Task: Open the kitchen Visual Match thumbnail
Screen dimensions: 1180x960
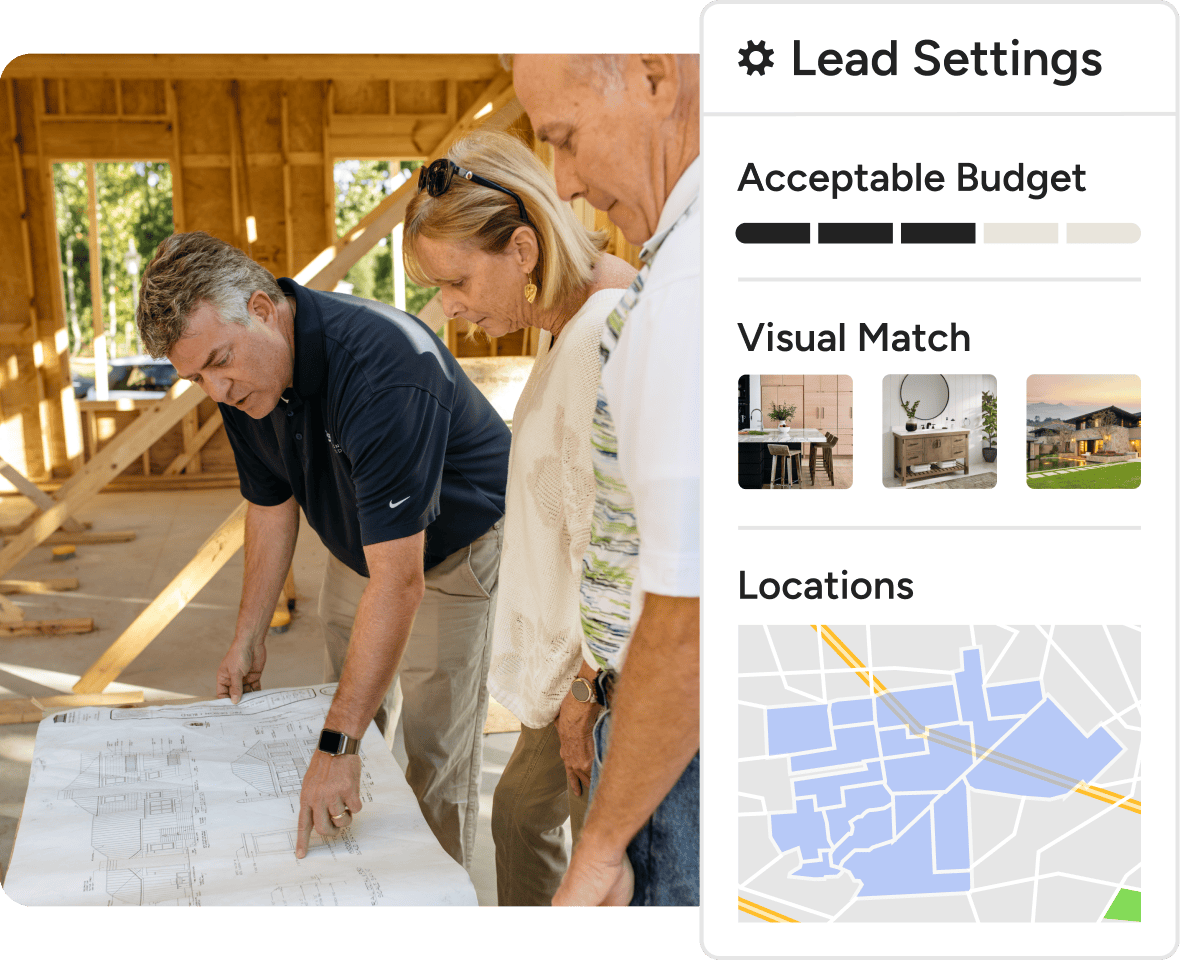Action: (795, 432)
